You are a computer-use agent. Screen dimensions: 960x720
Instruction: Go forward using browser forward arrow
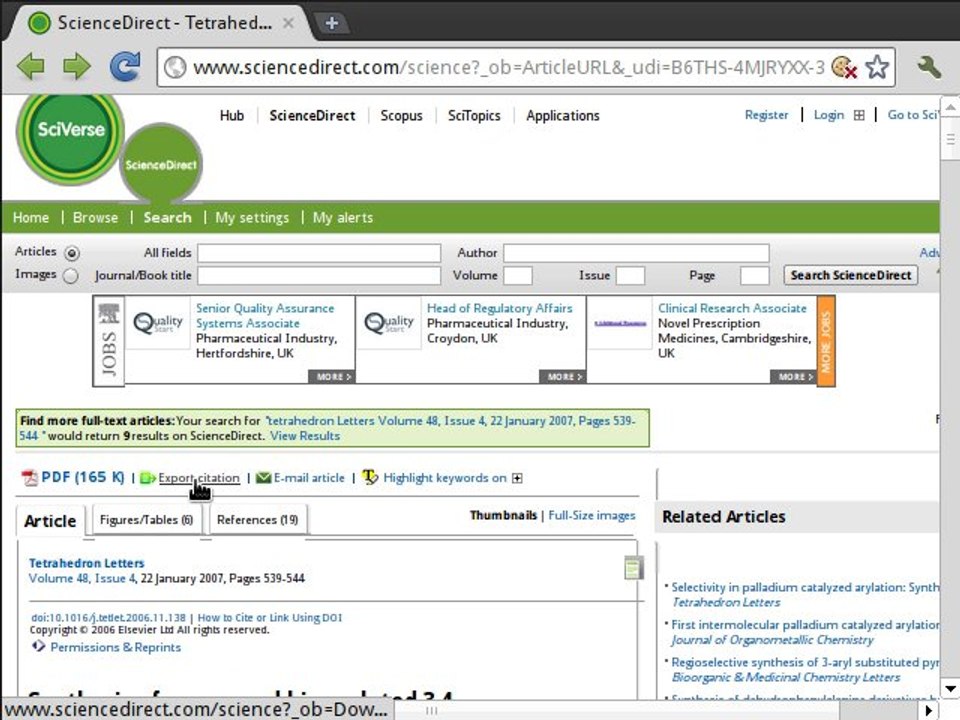[77, 66]
